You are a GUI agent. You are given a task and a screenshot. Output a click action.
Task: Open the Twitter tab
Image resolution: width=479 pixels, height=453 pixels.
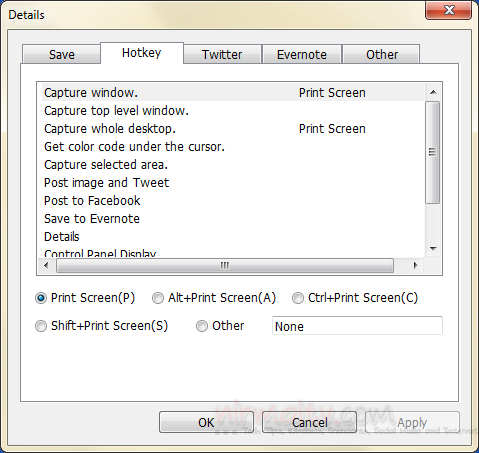click(222, 54)
